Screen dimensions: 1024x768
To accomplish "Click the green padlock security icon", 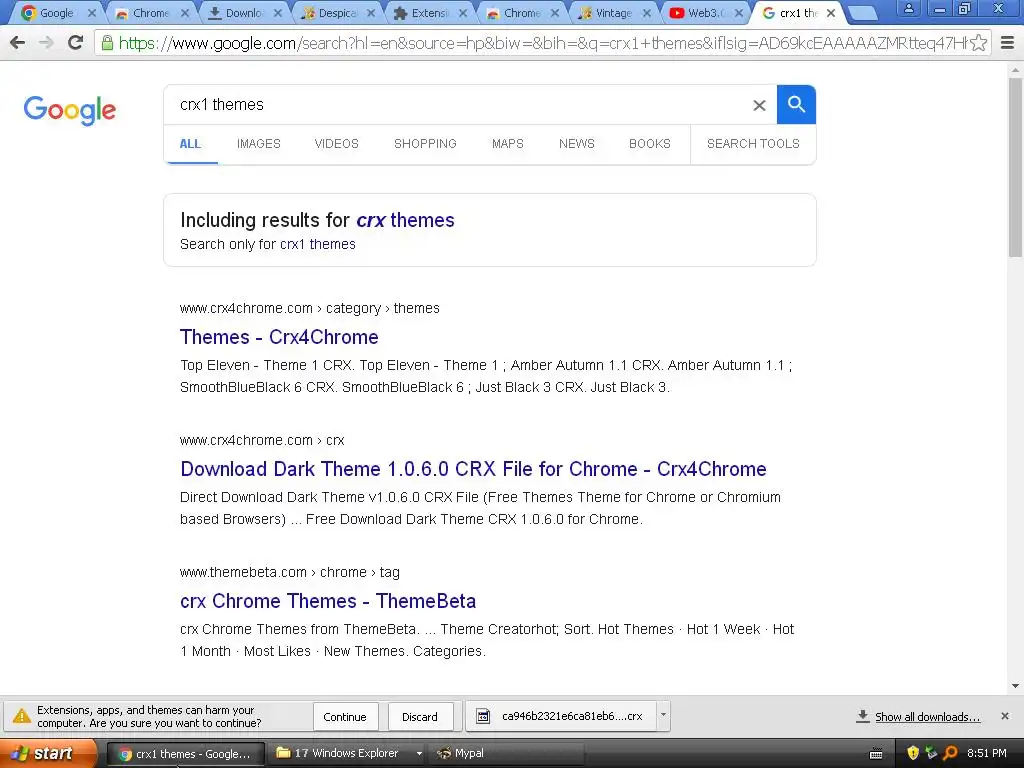I will coord(107,43).
